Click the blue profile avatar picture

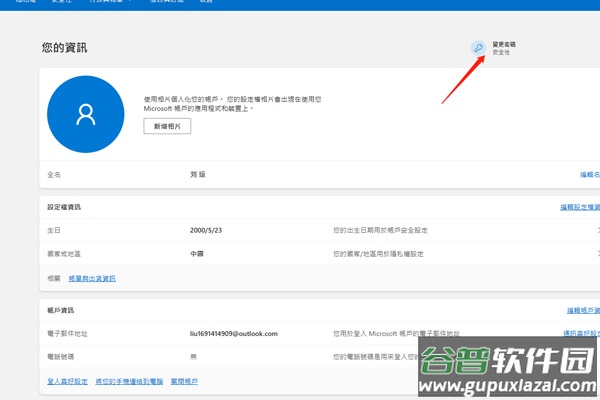pos(86,114)
